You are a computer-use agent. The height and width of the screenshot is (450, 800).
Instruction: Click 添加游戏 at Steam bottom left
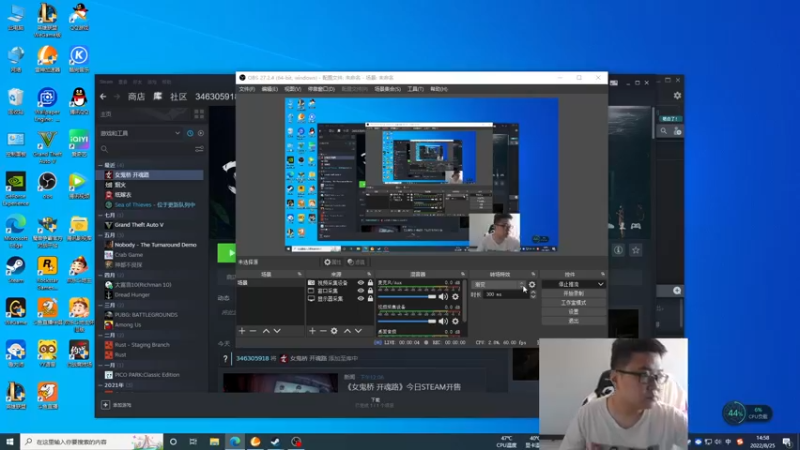coord(117,405)
